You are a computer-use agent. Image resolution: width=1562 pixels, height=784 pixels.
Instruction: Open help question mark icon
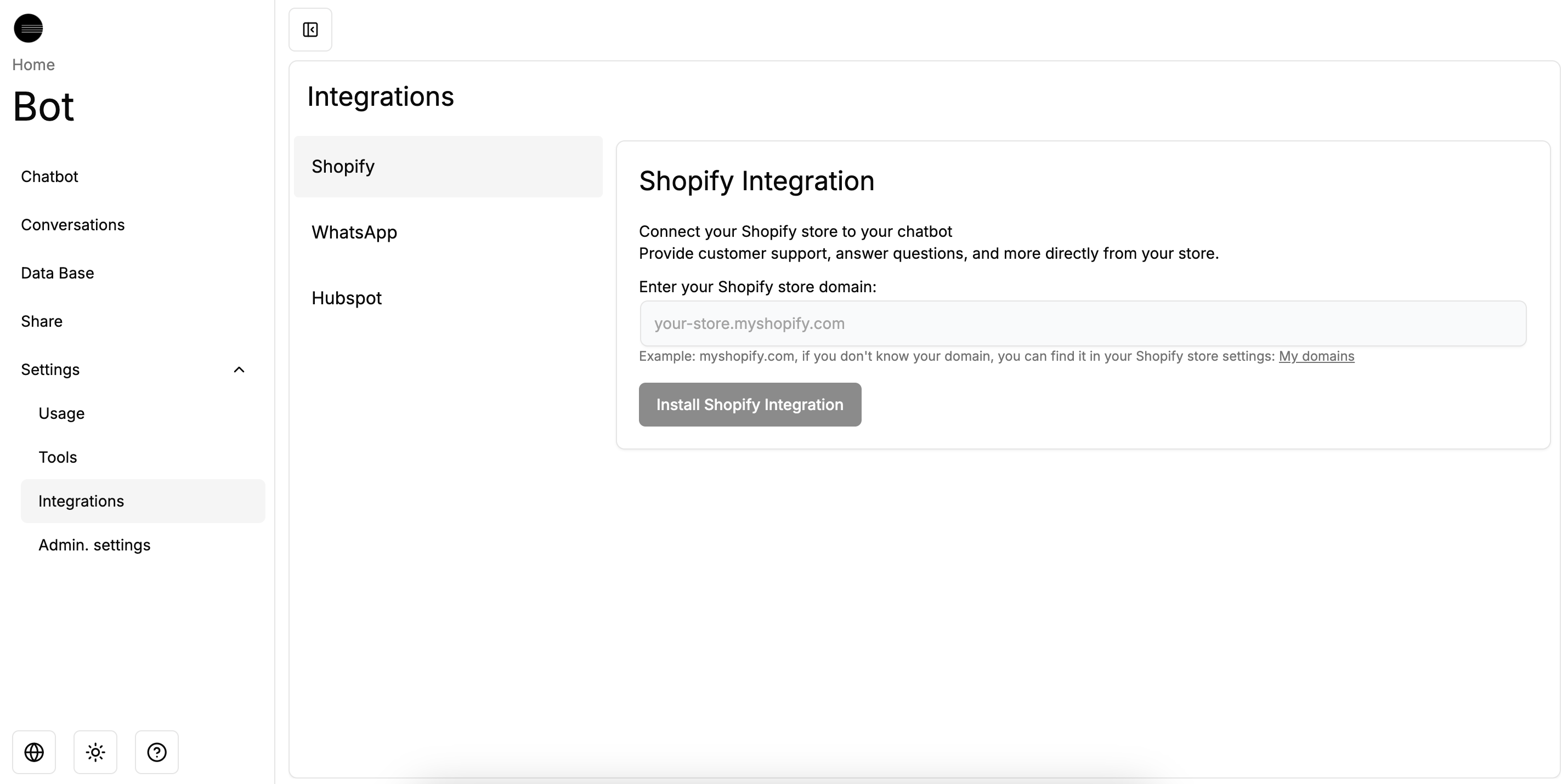[156, 752]
